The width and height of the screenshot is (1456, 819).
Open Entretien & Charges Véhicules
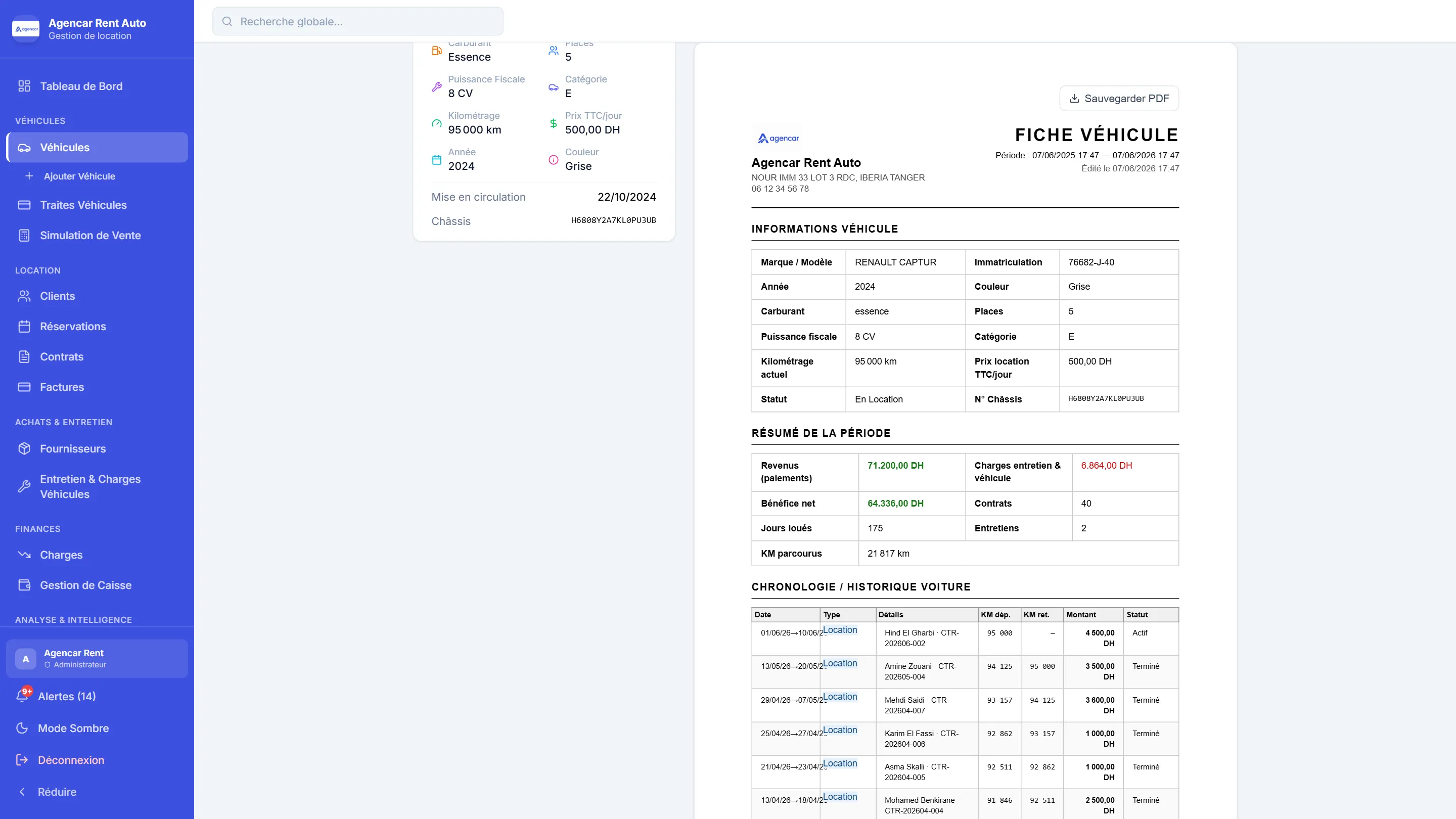click(x=97, y=487)
